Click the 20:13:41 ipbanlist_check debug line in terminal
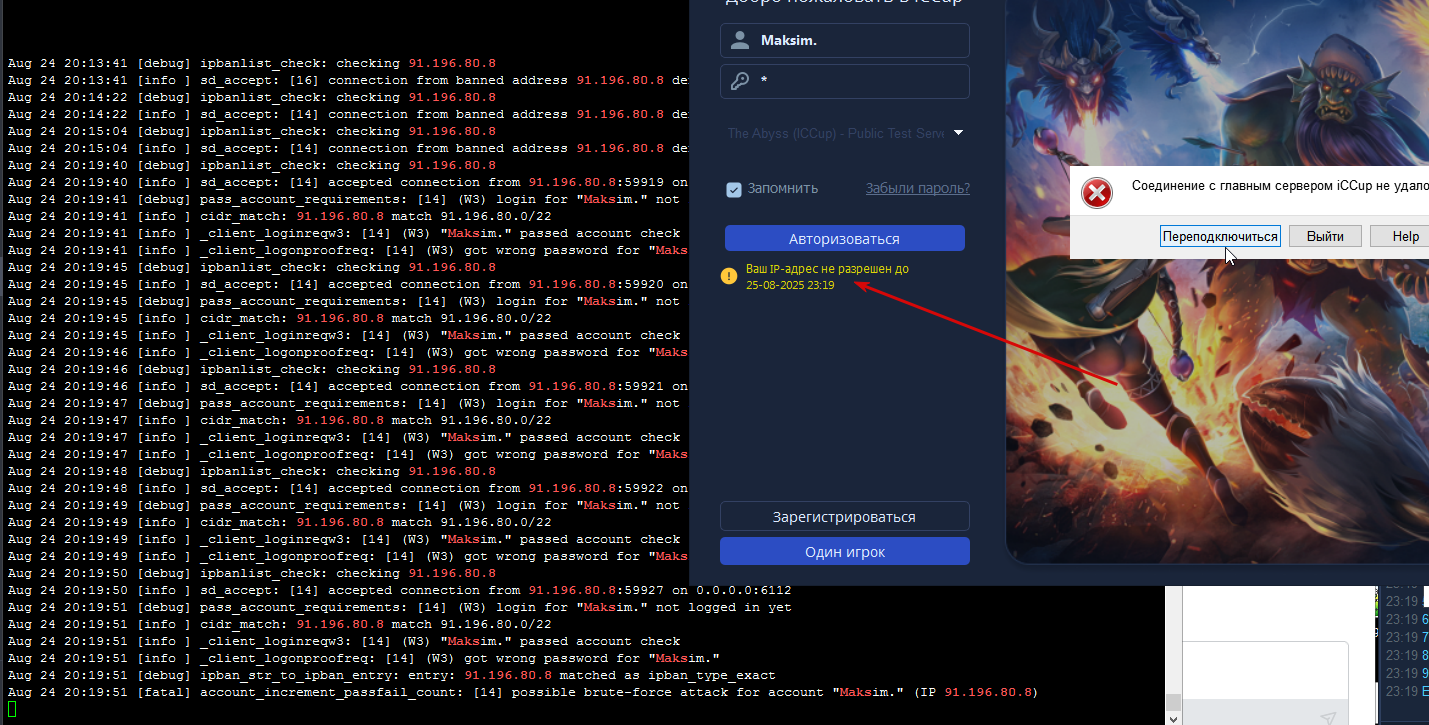 click(252, 63)
